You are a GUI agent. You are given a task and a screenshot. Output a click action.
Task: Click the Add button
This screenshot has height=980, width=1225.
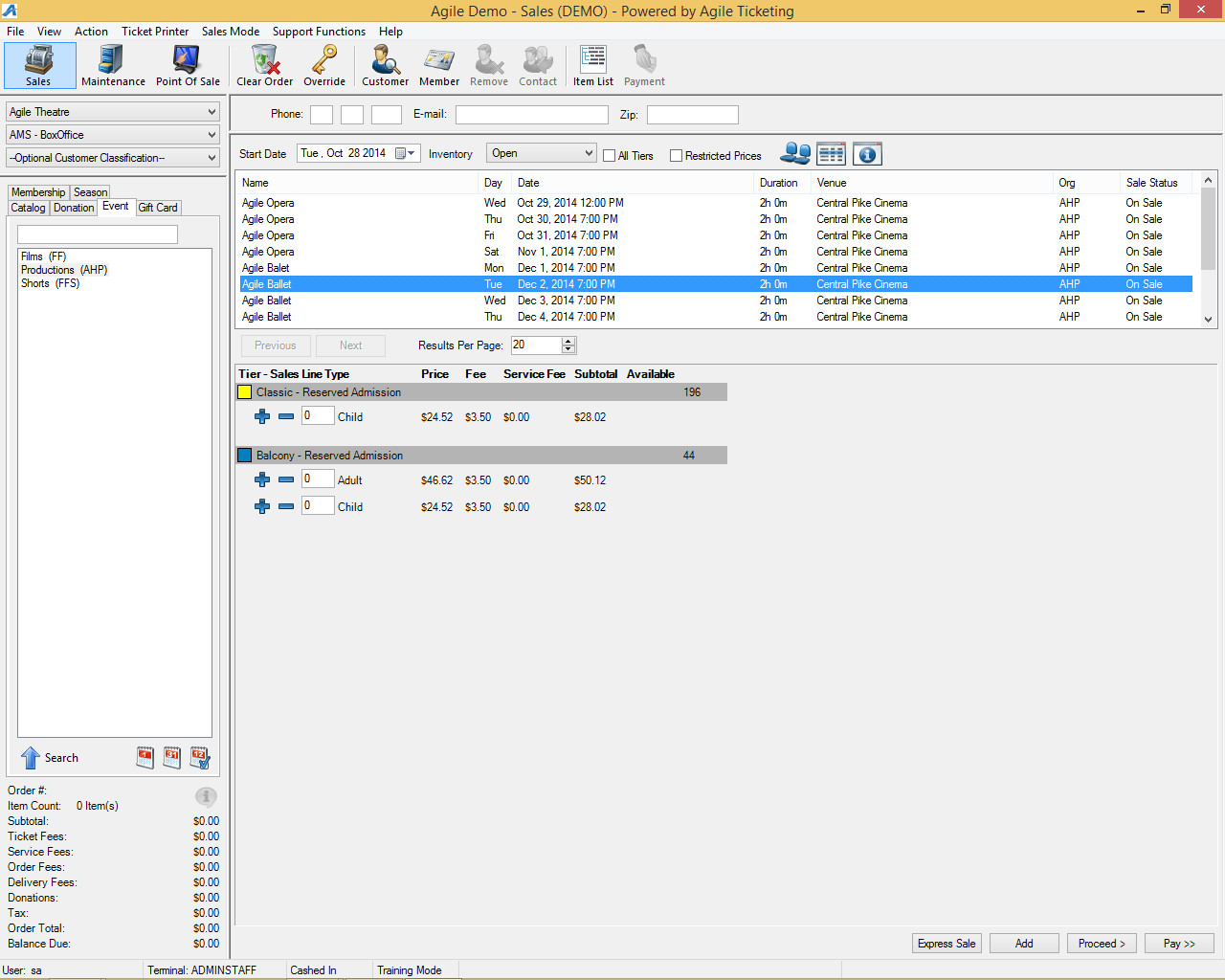1024,944
